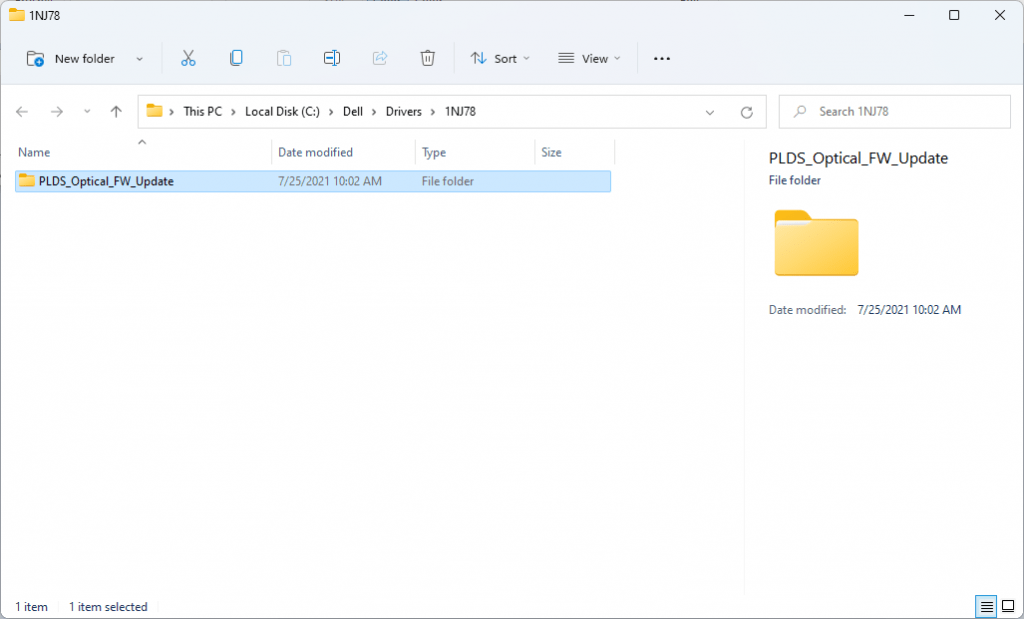Go up one level with Up arrow
The image size is (1024, 619).
click(x=116, y=112)
